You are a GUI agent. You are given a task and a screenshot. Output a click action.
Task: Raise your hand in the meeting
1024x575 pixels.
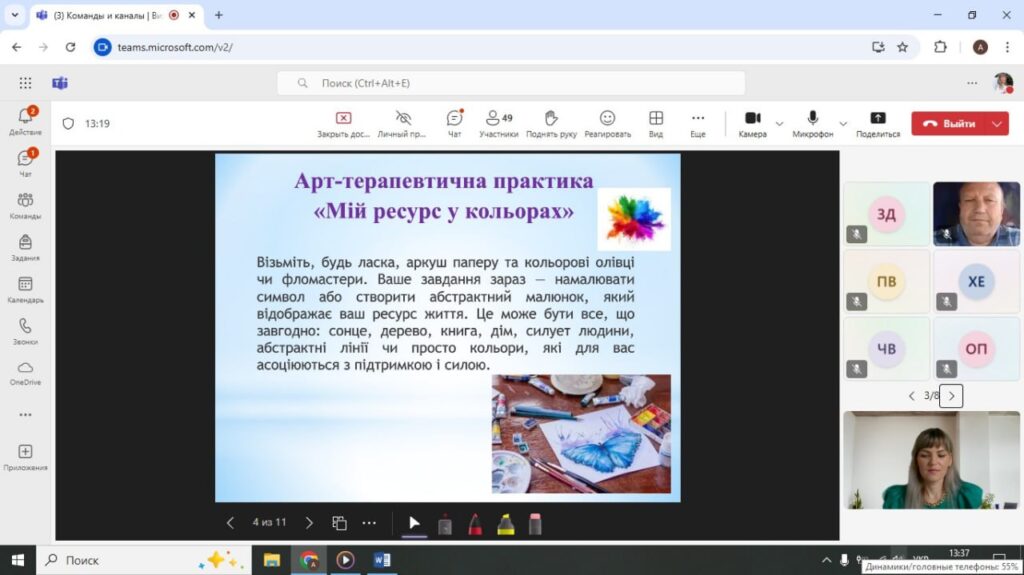tap(551, 123)
